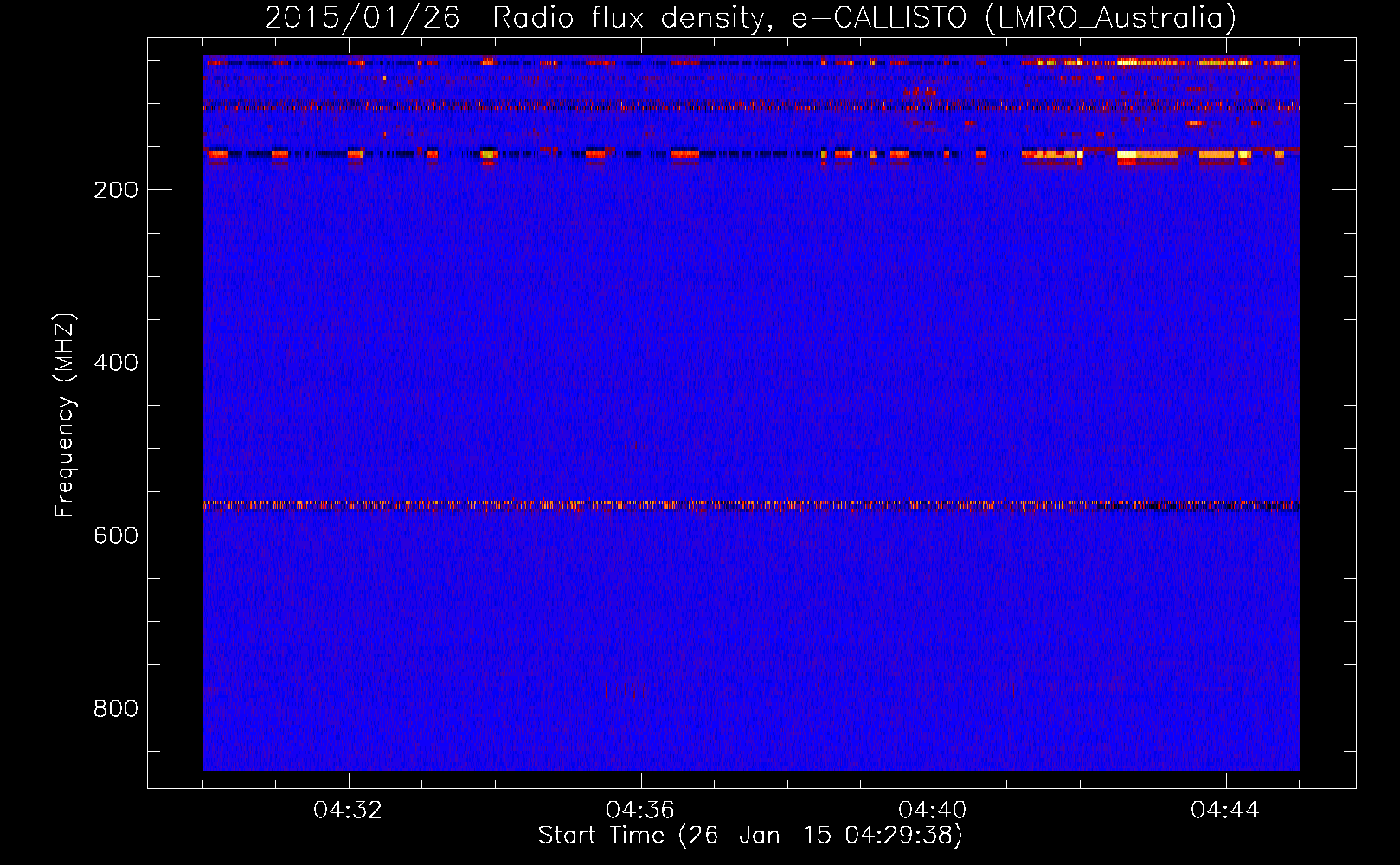Click the 'Start Time (26-Jan-15 04:29:38)' axis label

click(750, 836)
